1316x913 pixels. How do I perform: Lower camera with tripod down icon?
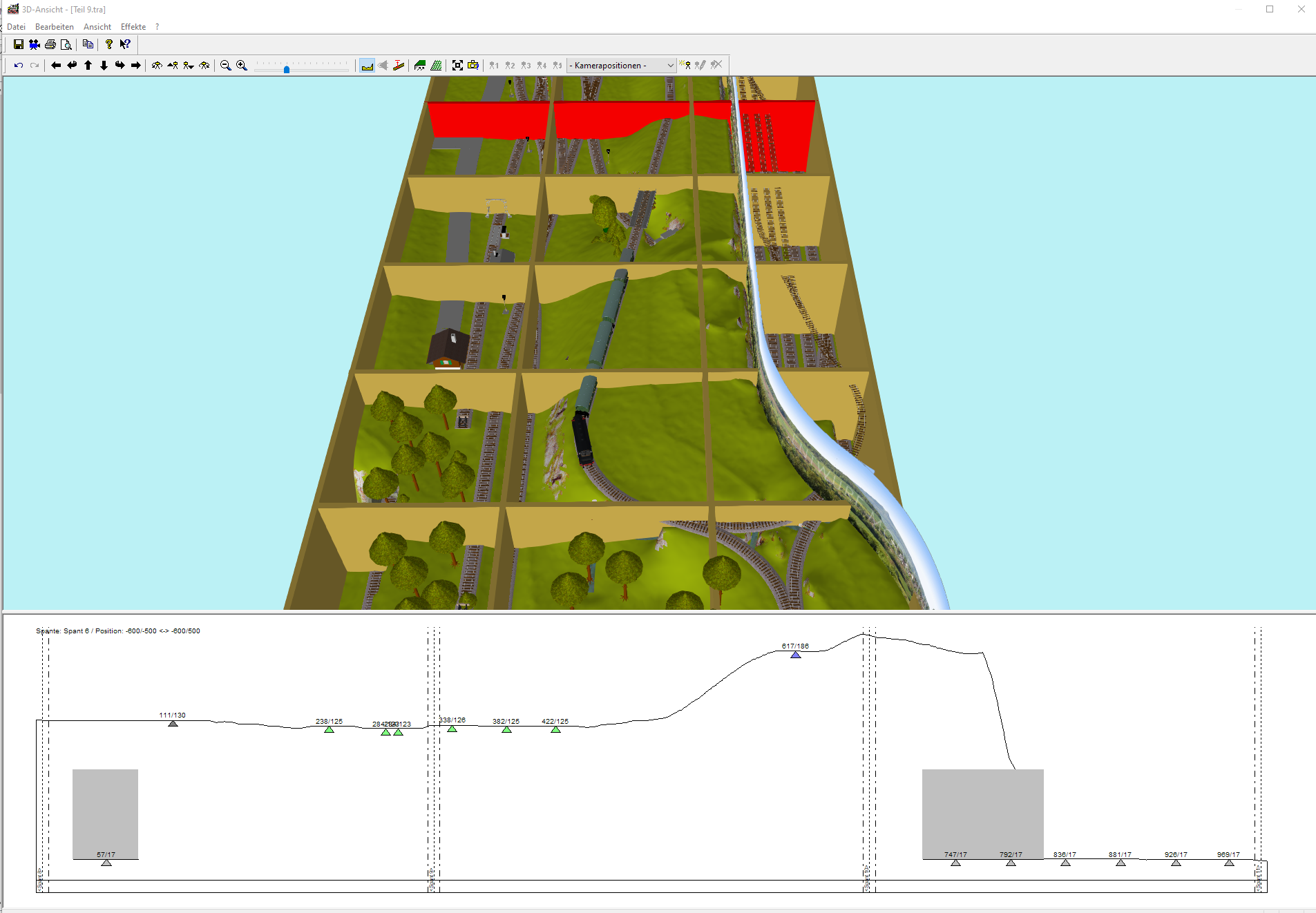189,65
